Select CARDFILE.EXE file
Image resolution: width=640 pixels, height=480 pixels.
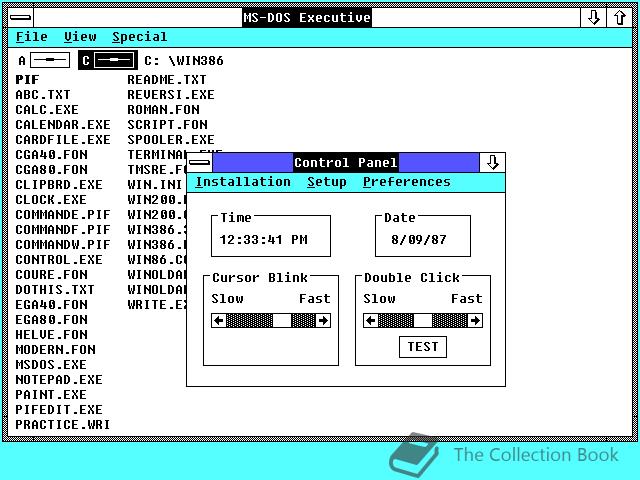[x=63, y=140]
